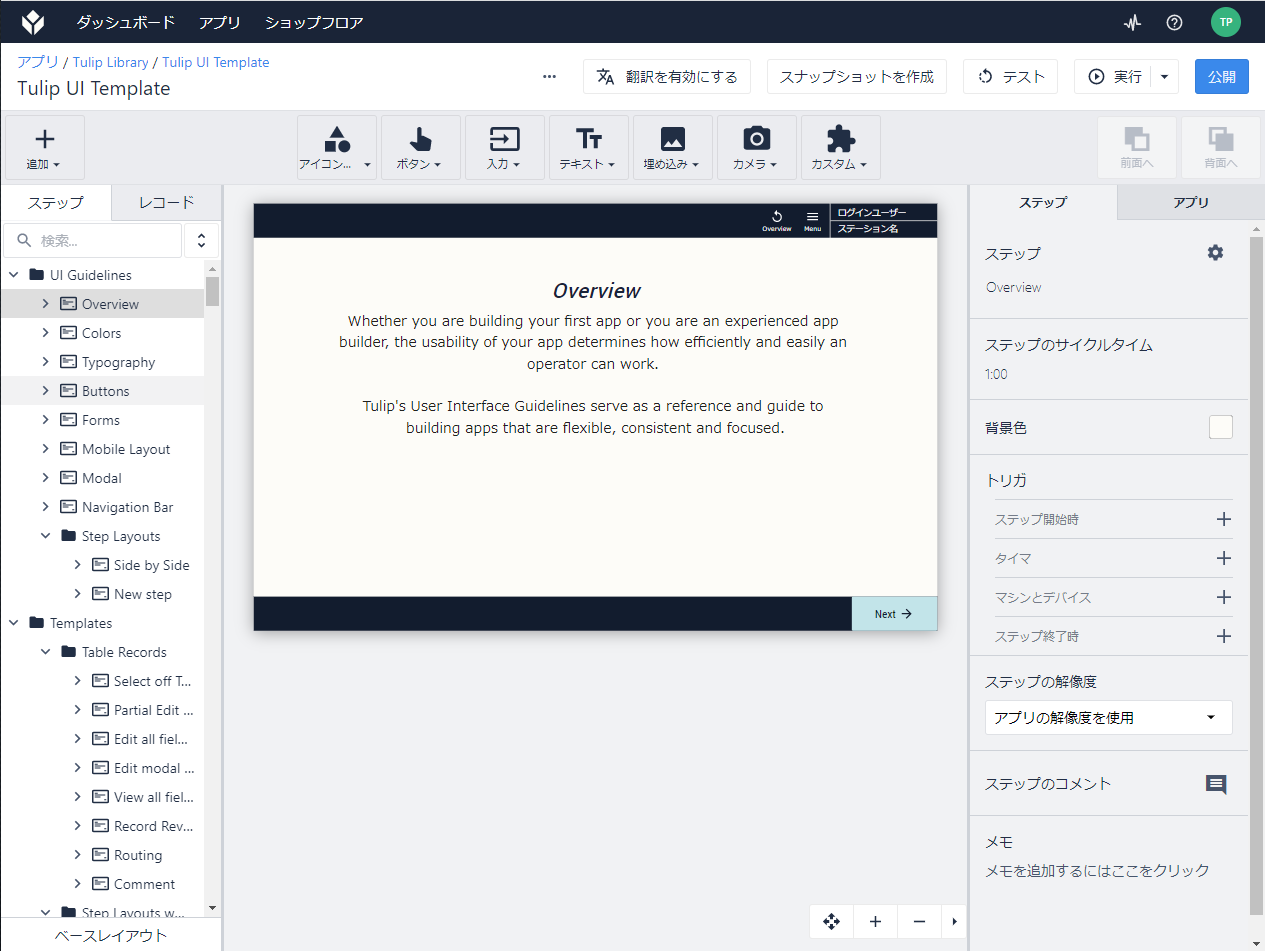Expand the Typography step chevron

pyautogui.click(x=45, y=362)
